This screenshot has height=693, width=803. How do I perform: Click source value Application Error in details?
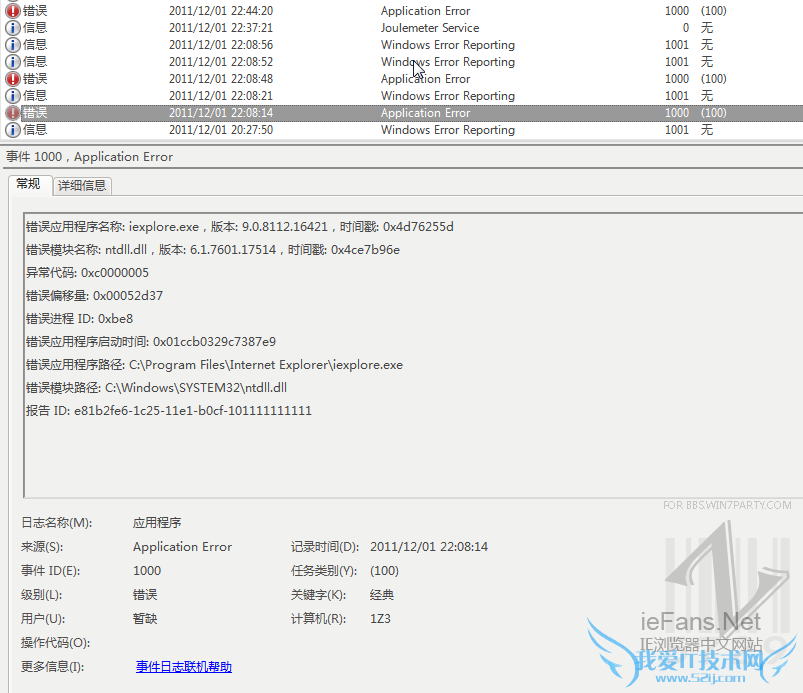click(x=182, y=547)
